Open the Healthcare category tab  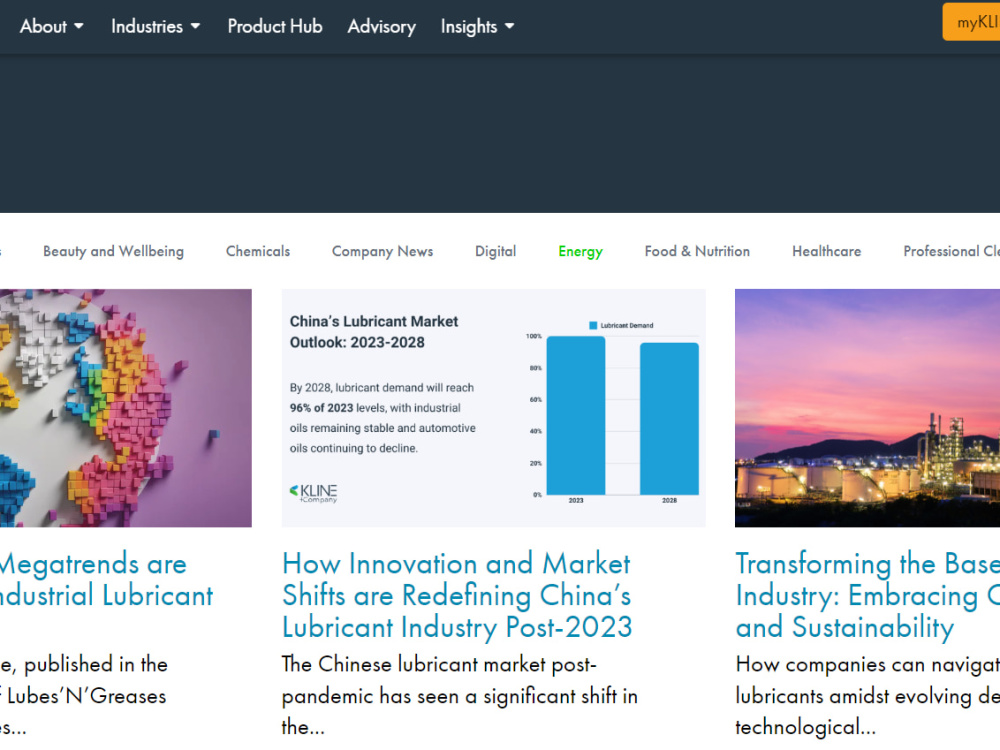pyautogui.click(x=827, y=251)
